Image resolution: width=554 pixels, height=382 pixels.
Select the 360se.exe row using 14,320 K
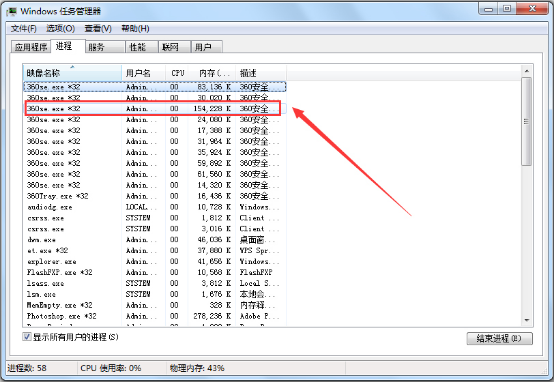click(x=155, y=185)
